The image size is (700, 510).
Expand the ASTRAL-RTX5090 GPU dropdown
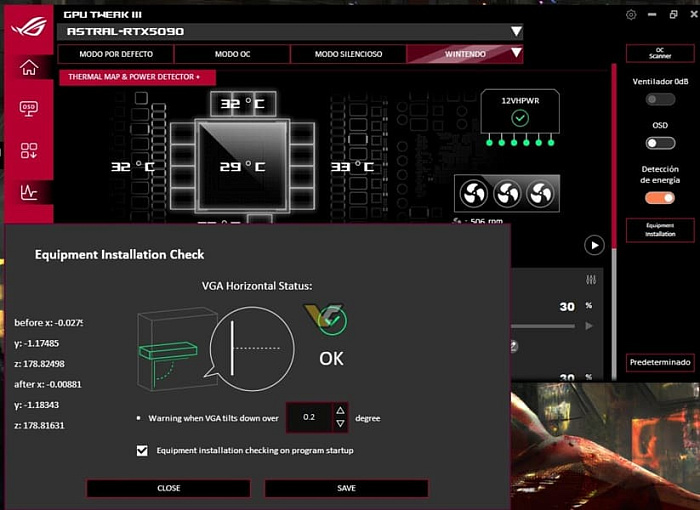click(516, 31)
